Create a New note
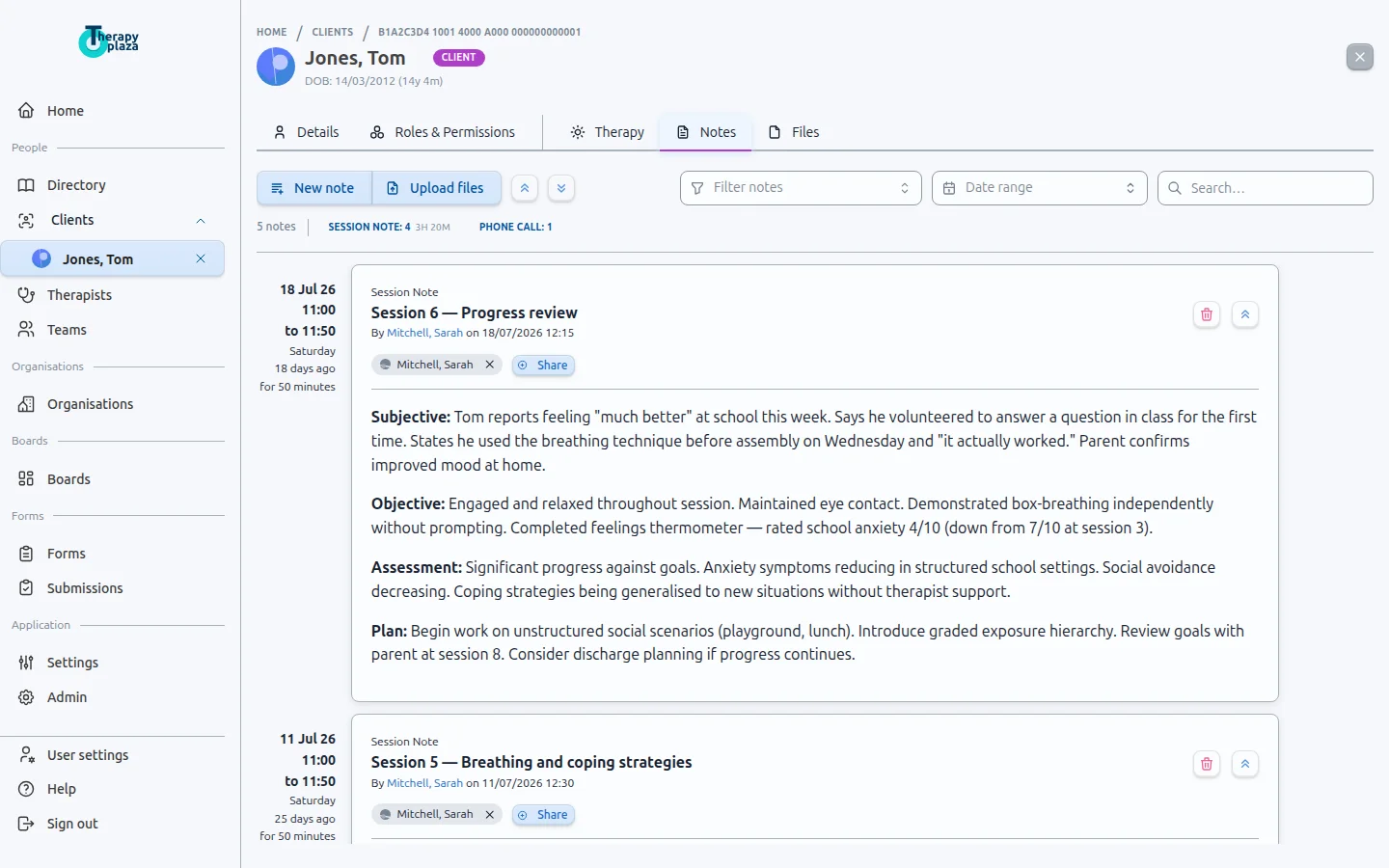 [x=313, y=188]
